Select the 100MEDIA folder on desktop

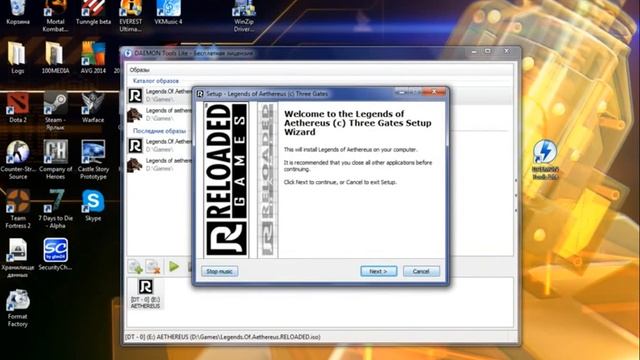pyautogui.click(x=55, y=58)
